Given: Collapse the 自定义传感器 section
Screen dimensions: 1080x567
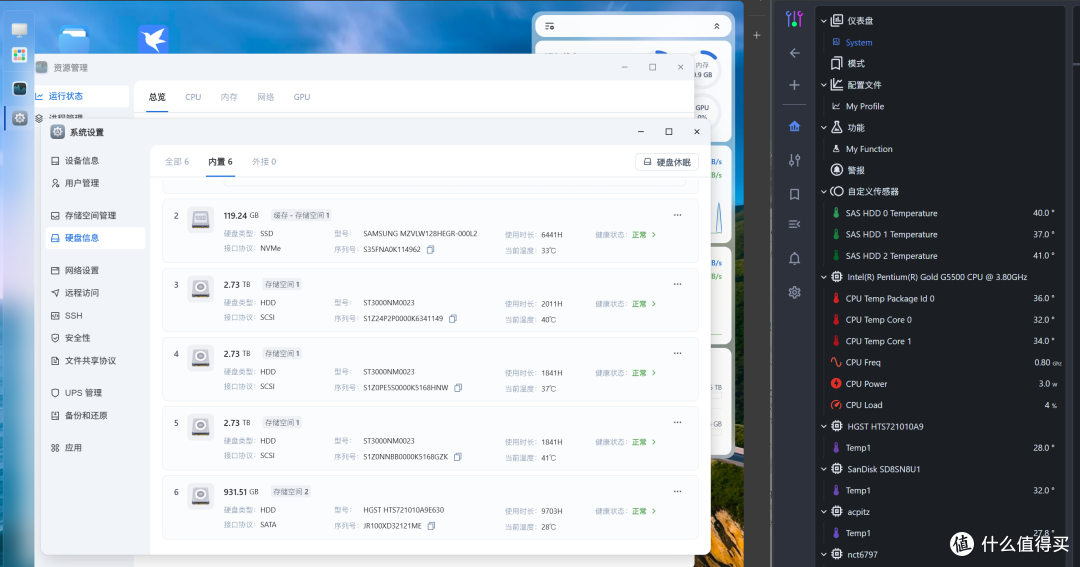Looking at the screenshot, I should pos(824,192).
